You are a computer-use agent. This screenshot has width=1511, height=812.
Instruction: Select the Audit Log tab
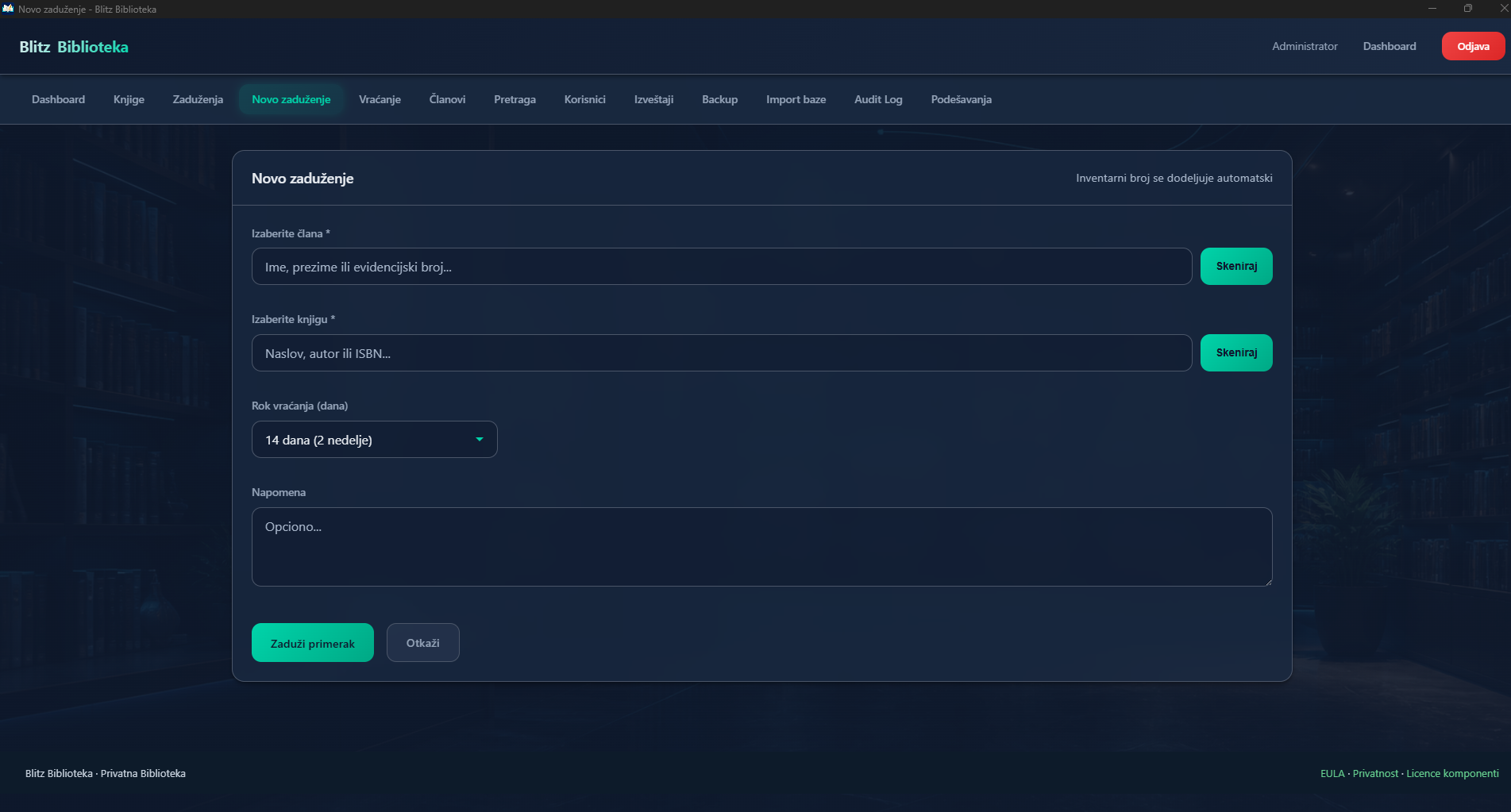click(878, 99)
